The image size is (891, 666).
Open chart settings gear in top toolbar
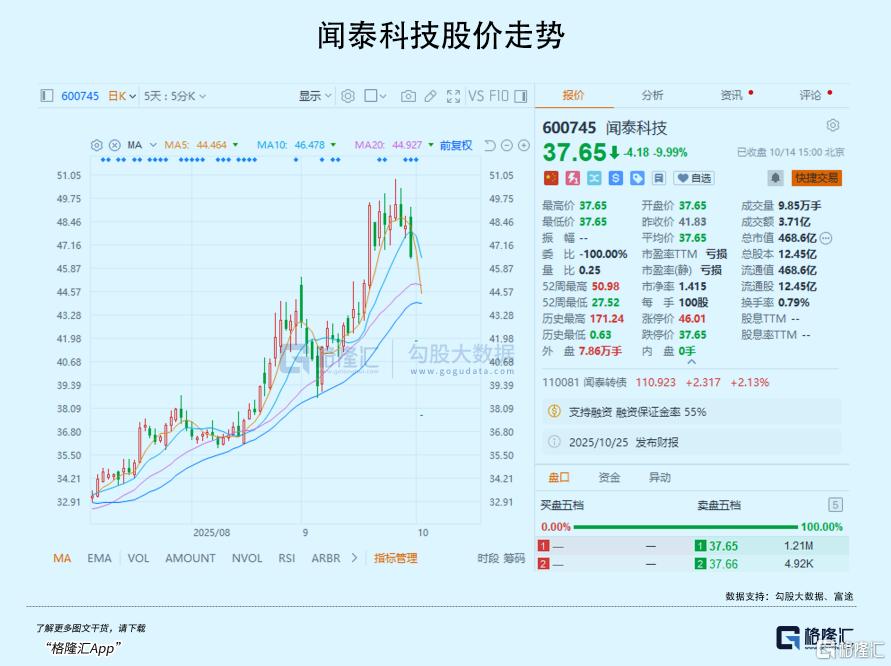[348, 96]
